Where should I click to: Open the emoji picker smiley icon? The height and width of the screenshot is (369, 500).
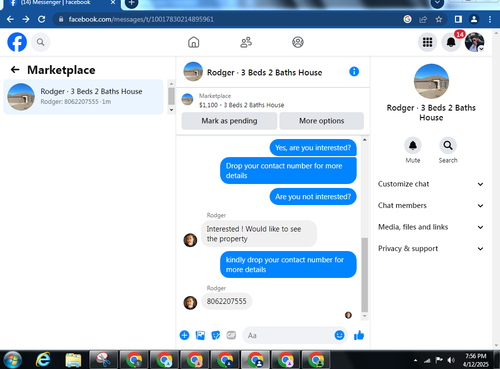click(339, 335)
